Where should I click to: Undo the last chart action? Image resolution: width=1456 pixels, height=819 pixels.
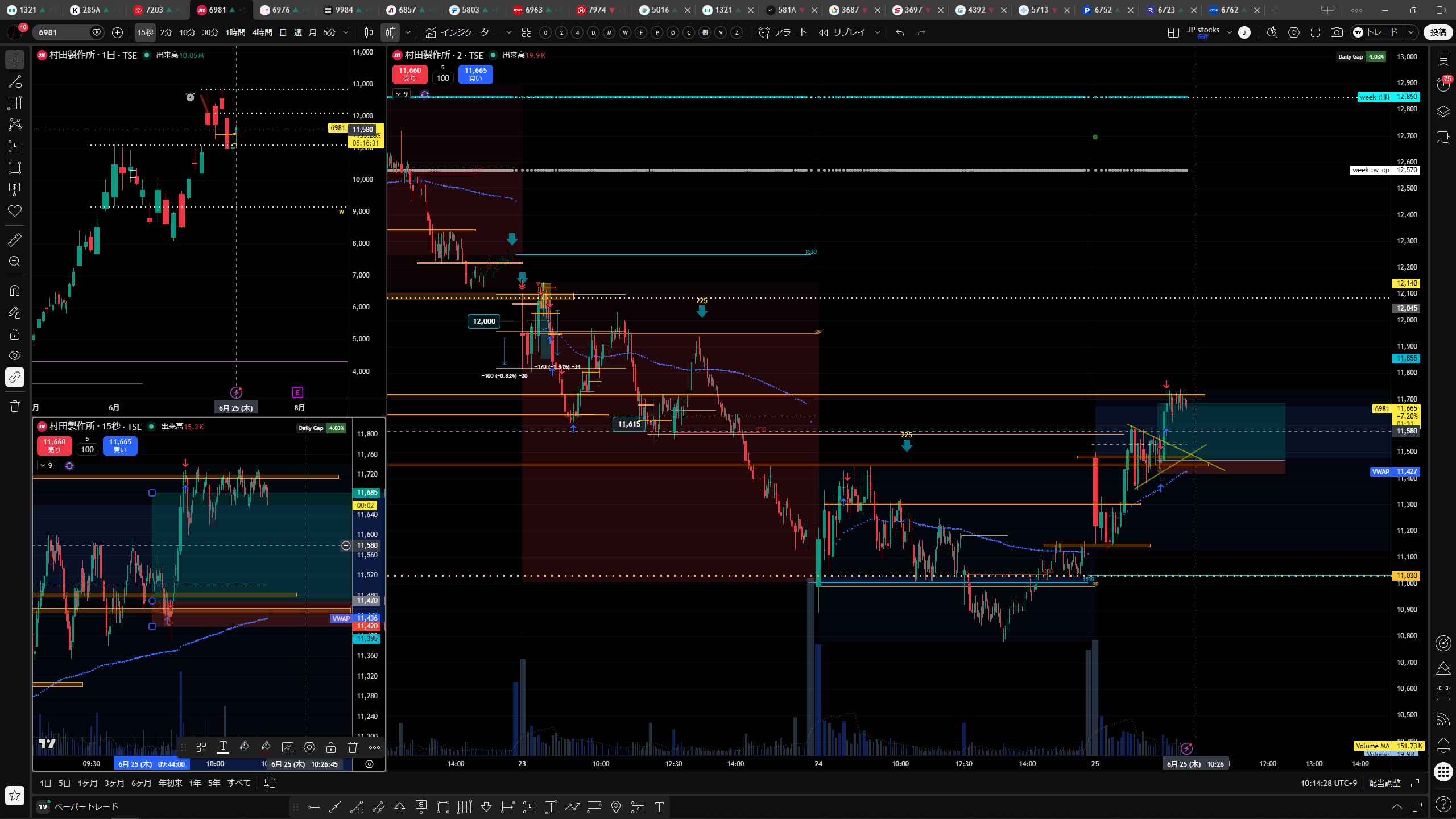(900, 32)
